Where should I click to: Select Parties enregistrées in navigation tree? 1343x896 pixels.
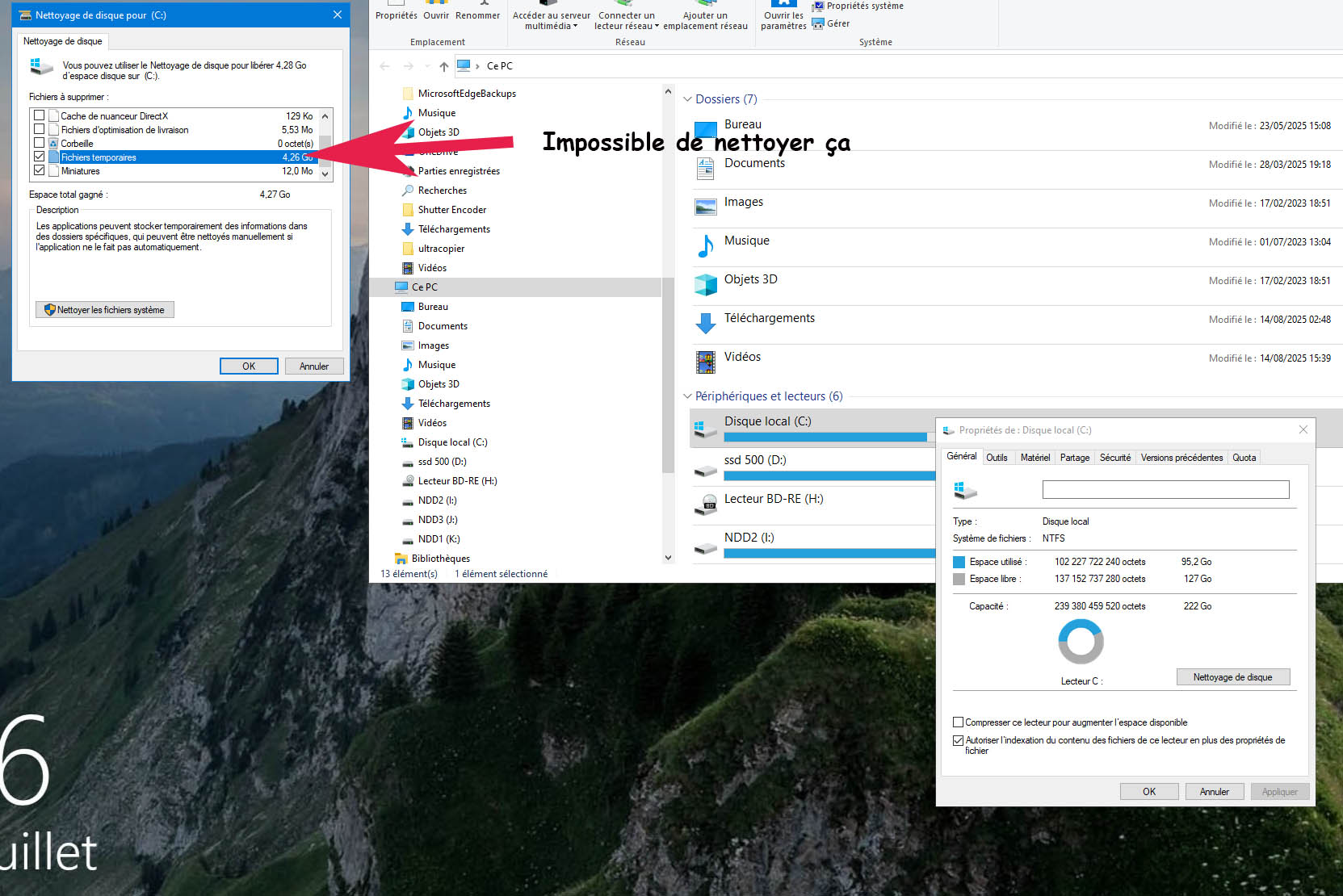[x=459, y=171]
